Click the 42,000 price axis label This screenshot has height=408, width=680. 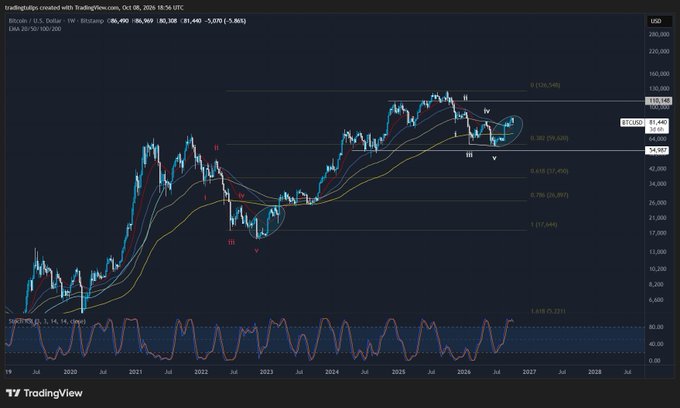(x=658, y=169)
